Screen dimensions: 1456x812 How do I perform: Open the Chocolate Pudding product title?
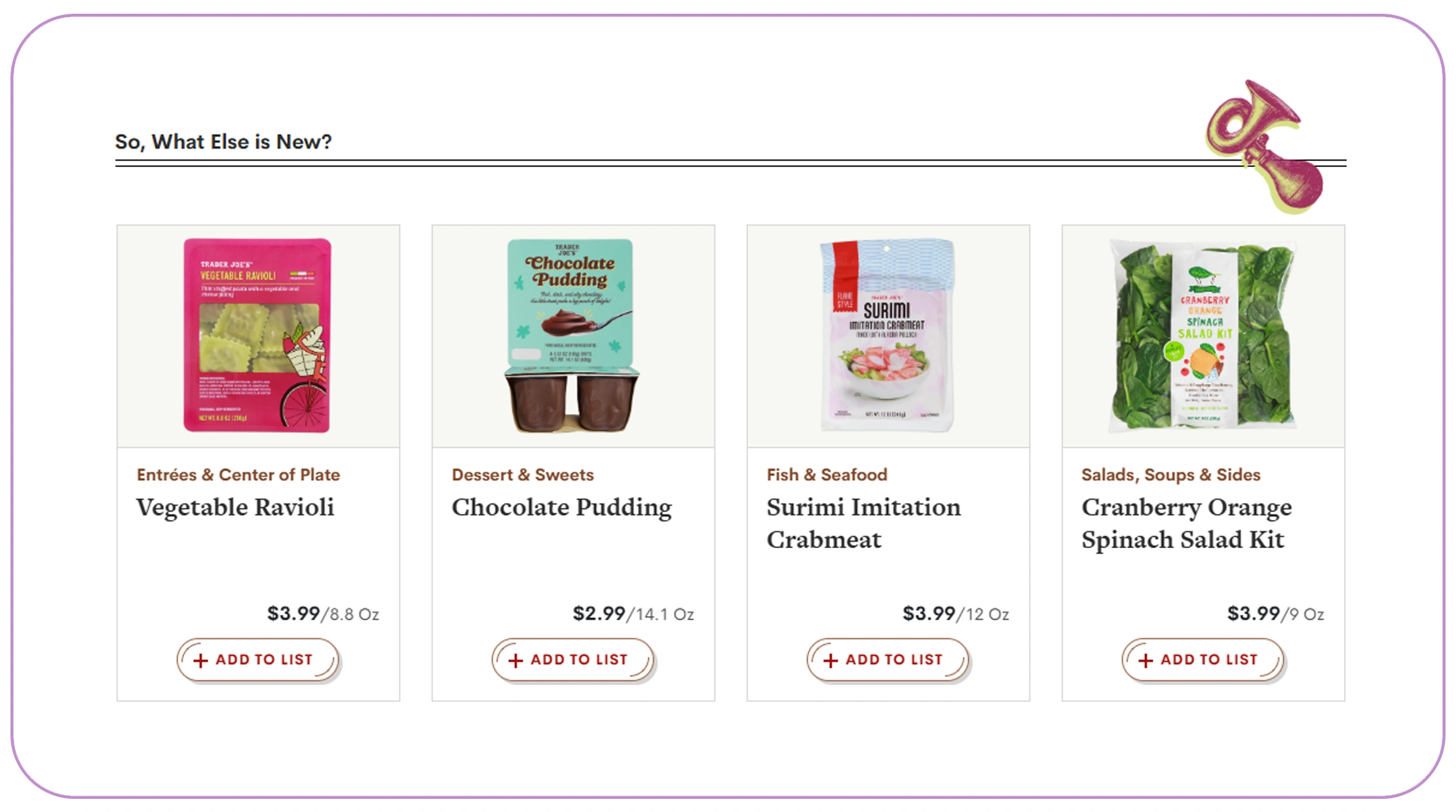(x=561, y=507)
